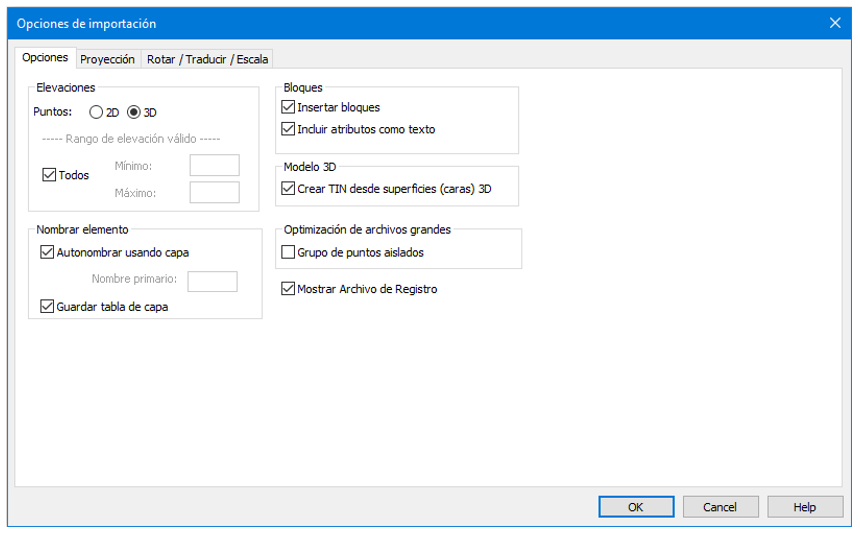Toggle Crear TIN desde superficies 3D
This screenshot has height=535, width=860.
[289, 188]
